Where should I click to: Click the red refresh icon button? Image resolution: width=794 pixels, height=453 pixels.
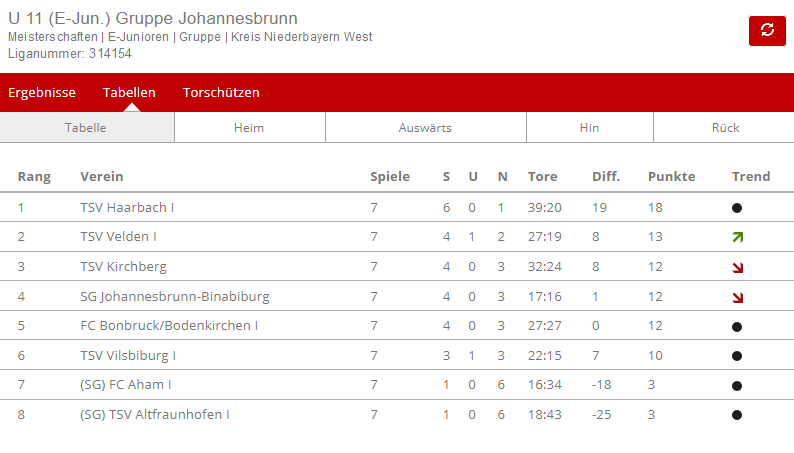pos(767,30)
